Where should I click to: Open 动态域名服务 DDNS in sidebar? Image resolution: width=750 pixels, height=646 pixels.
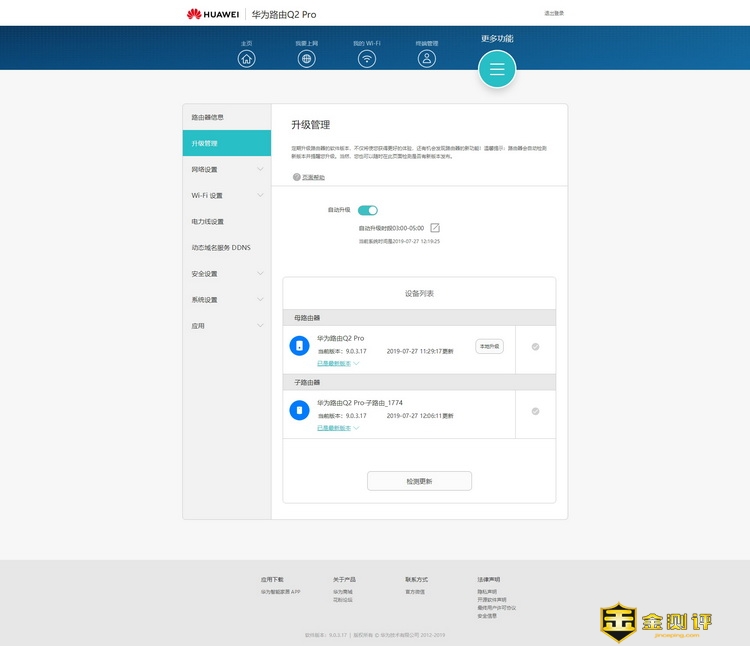point(226,247)
